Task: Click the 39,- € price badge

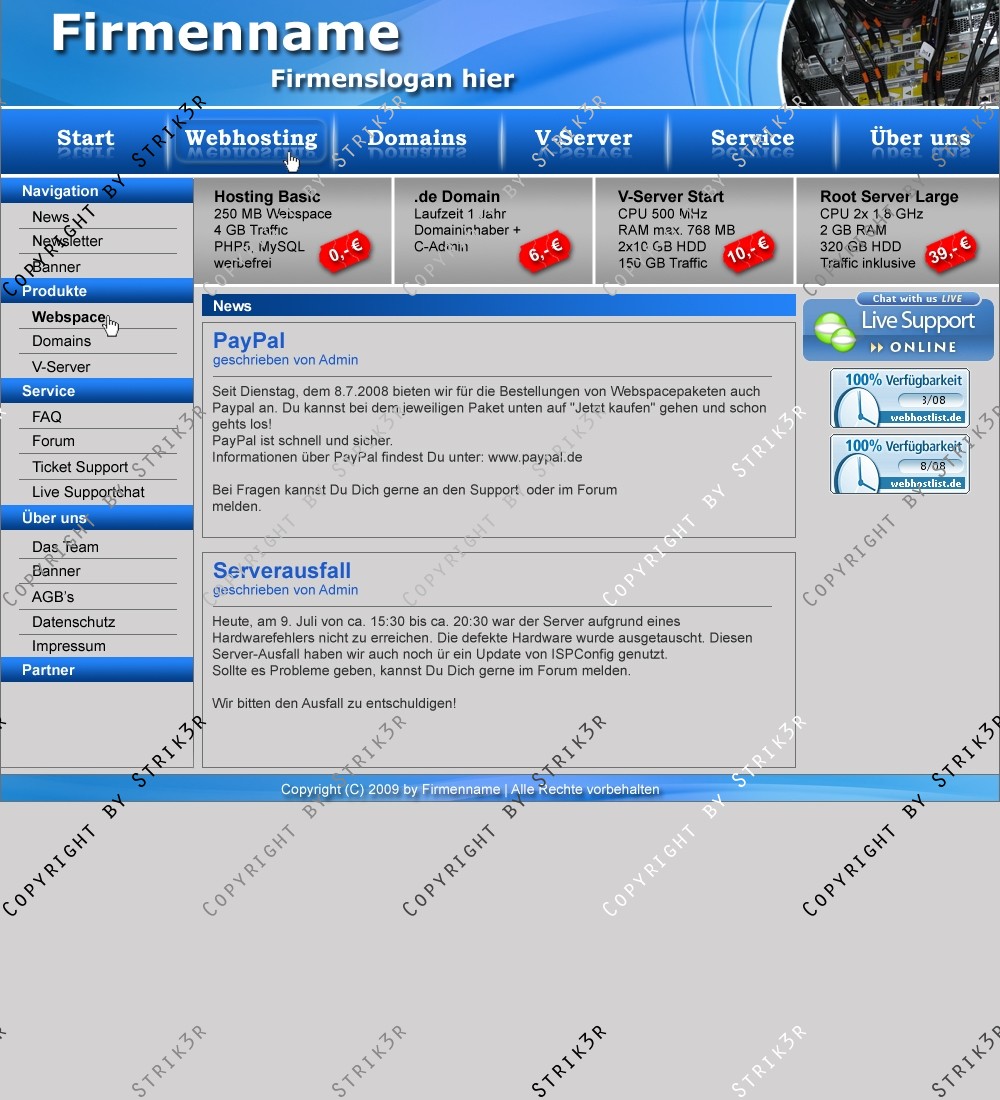Action: click(951, 250)
